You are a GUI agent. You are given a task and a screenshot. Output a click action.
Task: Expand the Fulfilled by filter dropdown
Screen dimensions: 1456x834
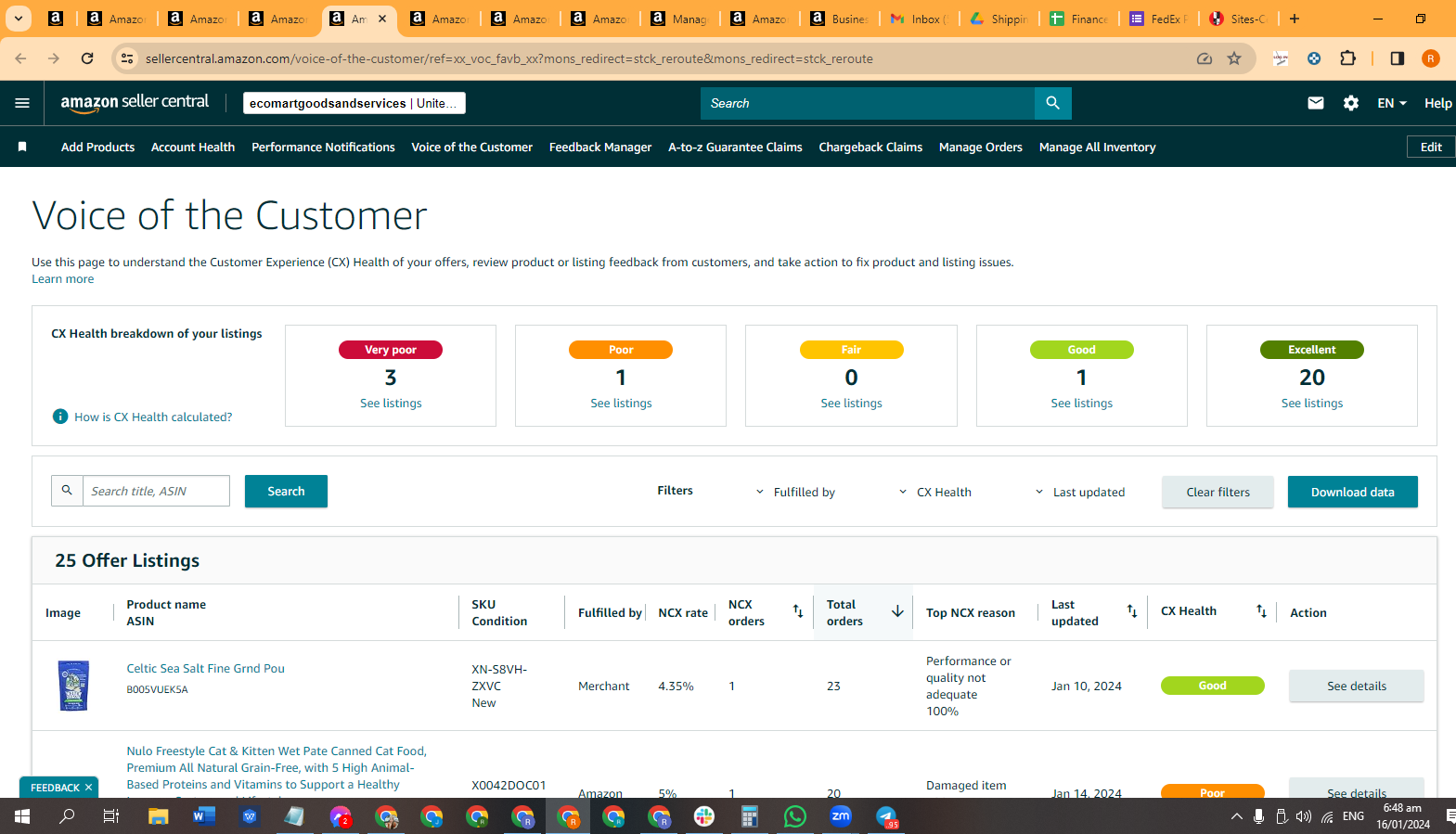point(795,492)
